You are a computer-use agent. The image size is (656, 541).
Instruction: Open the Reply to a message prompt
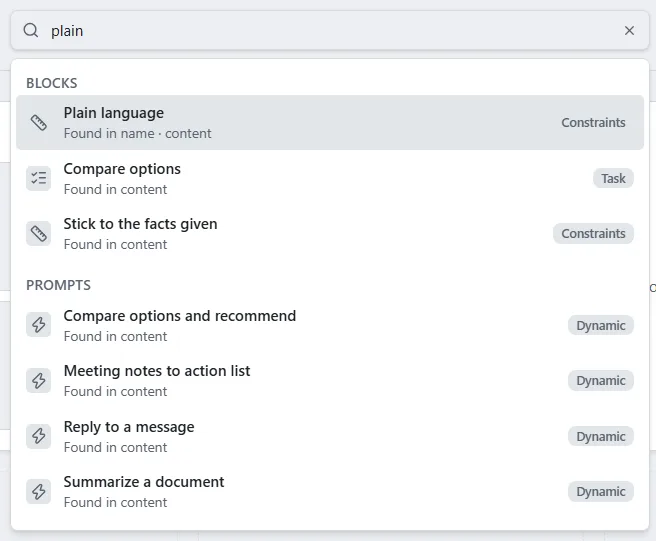pyautogui.click(x=330, y=436)
